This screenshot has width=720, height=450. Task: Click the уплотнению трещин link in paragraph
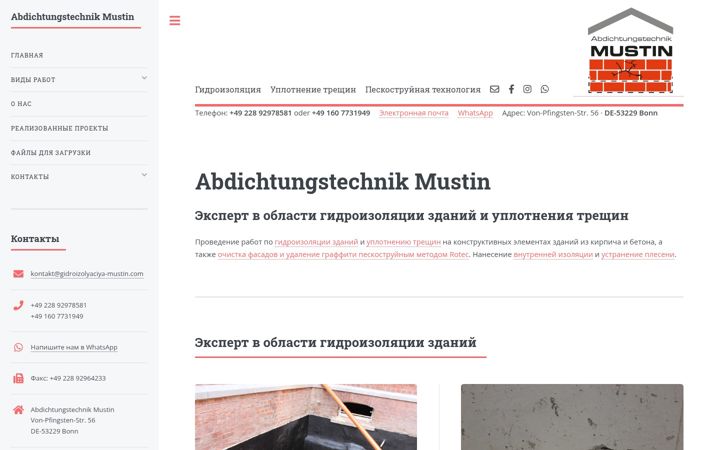point(404,242)
